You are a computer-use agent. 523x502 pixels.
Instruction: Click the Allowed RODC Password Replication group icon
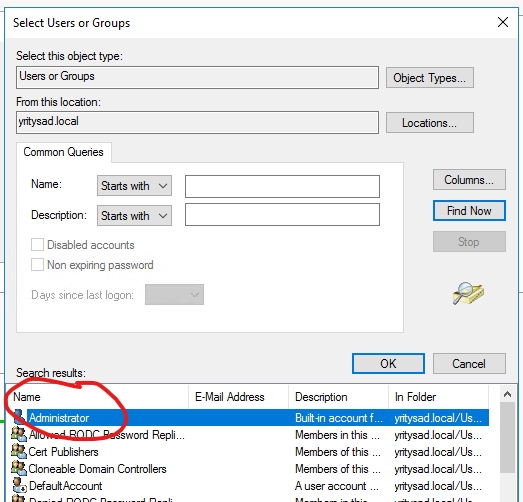(19, 434)
